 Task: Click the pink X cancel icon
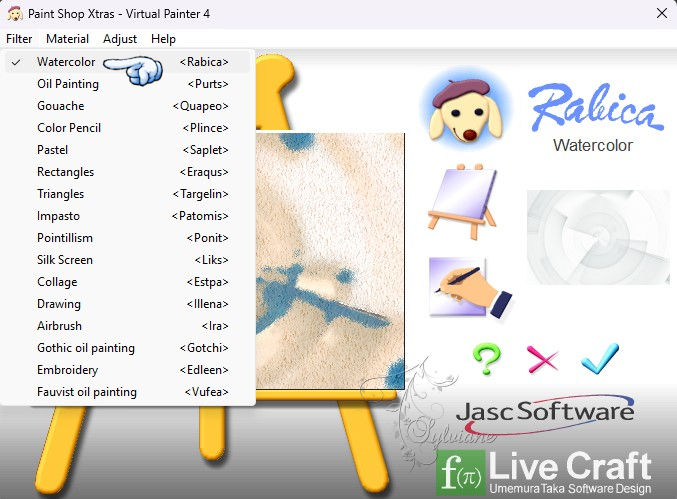click(x=542, y=359)
